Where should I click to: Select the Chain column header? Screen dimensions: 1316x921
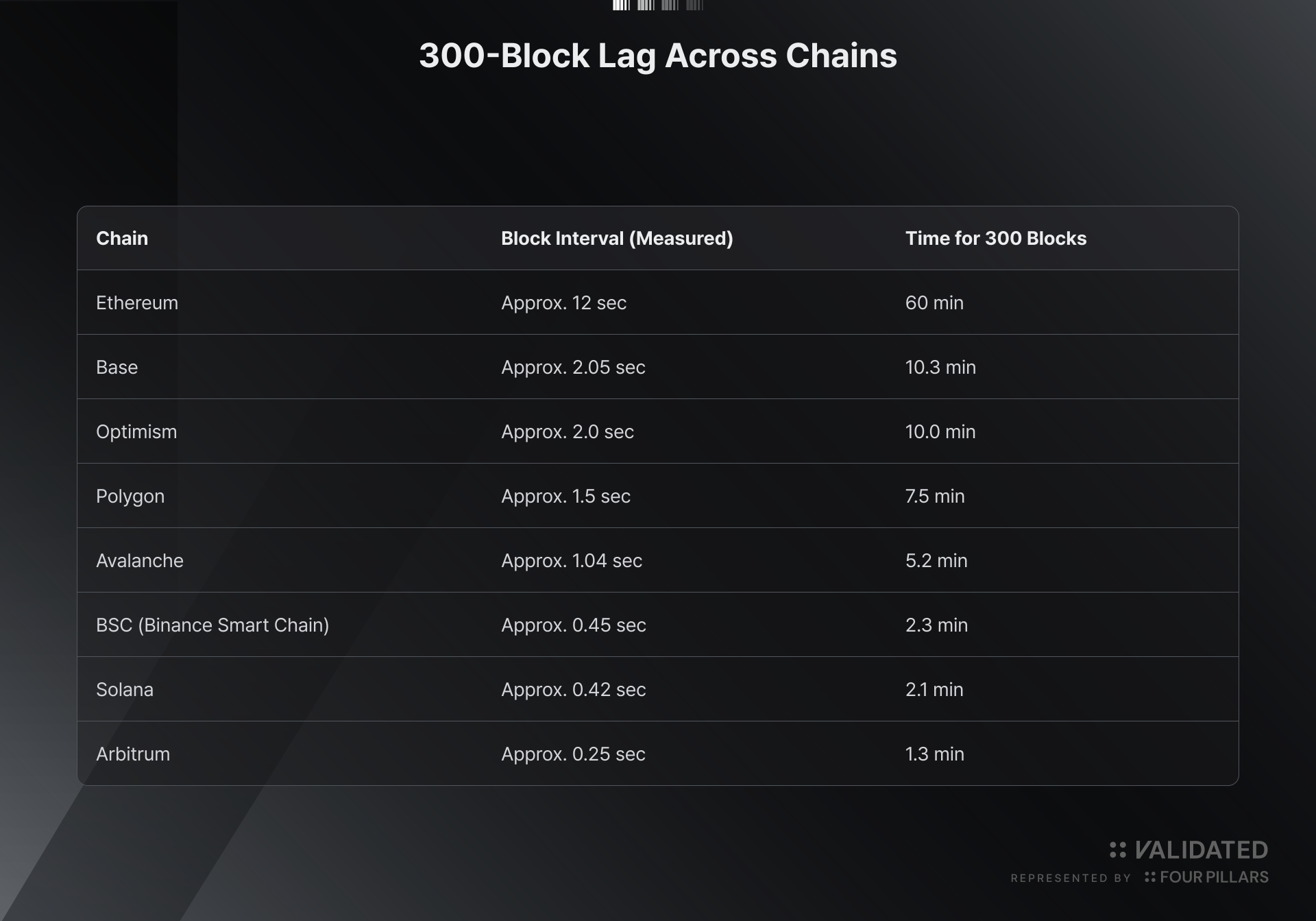point(122,238)
